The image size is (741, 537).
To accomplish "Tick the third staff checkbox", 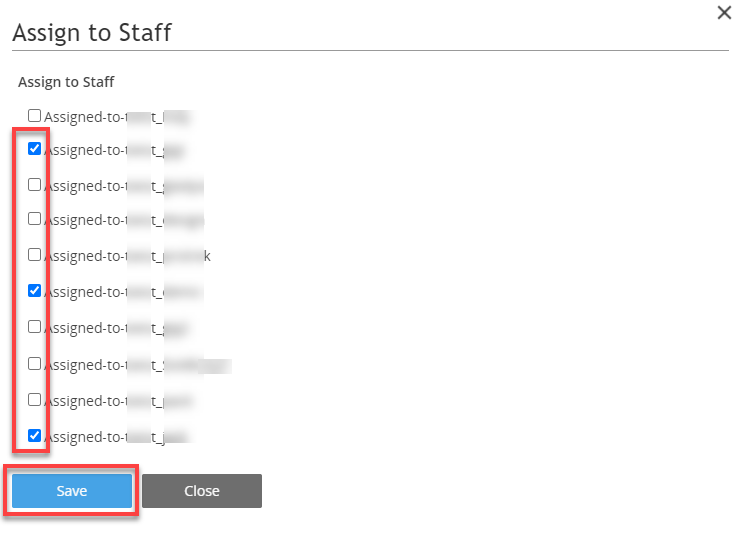I will [34, 185].
